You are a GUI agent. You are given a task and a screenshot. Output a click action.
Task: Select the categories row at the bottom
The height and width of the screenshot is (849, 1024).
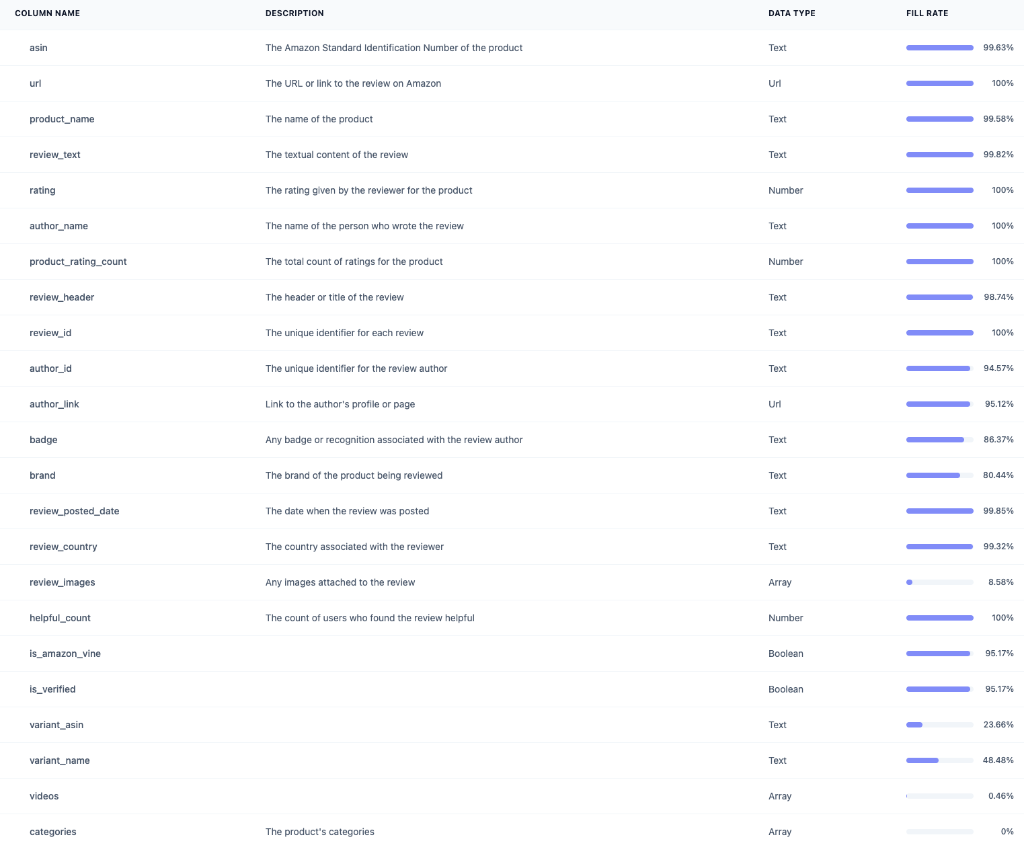[52, 831]
